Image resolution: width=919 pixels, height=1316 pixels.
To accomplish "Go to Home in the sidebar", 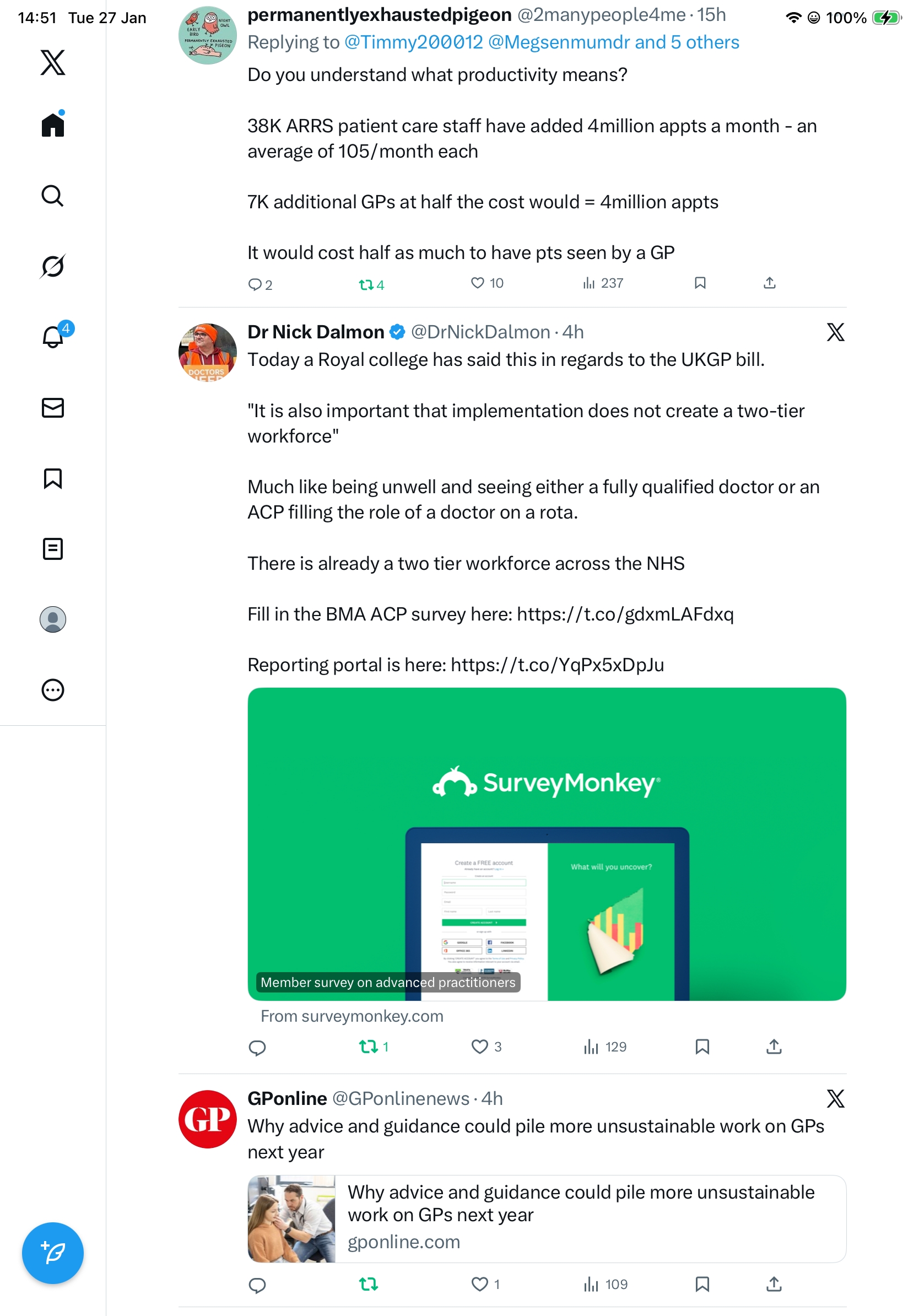I will pyautogui.click(x=53, y=125).
